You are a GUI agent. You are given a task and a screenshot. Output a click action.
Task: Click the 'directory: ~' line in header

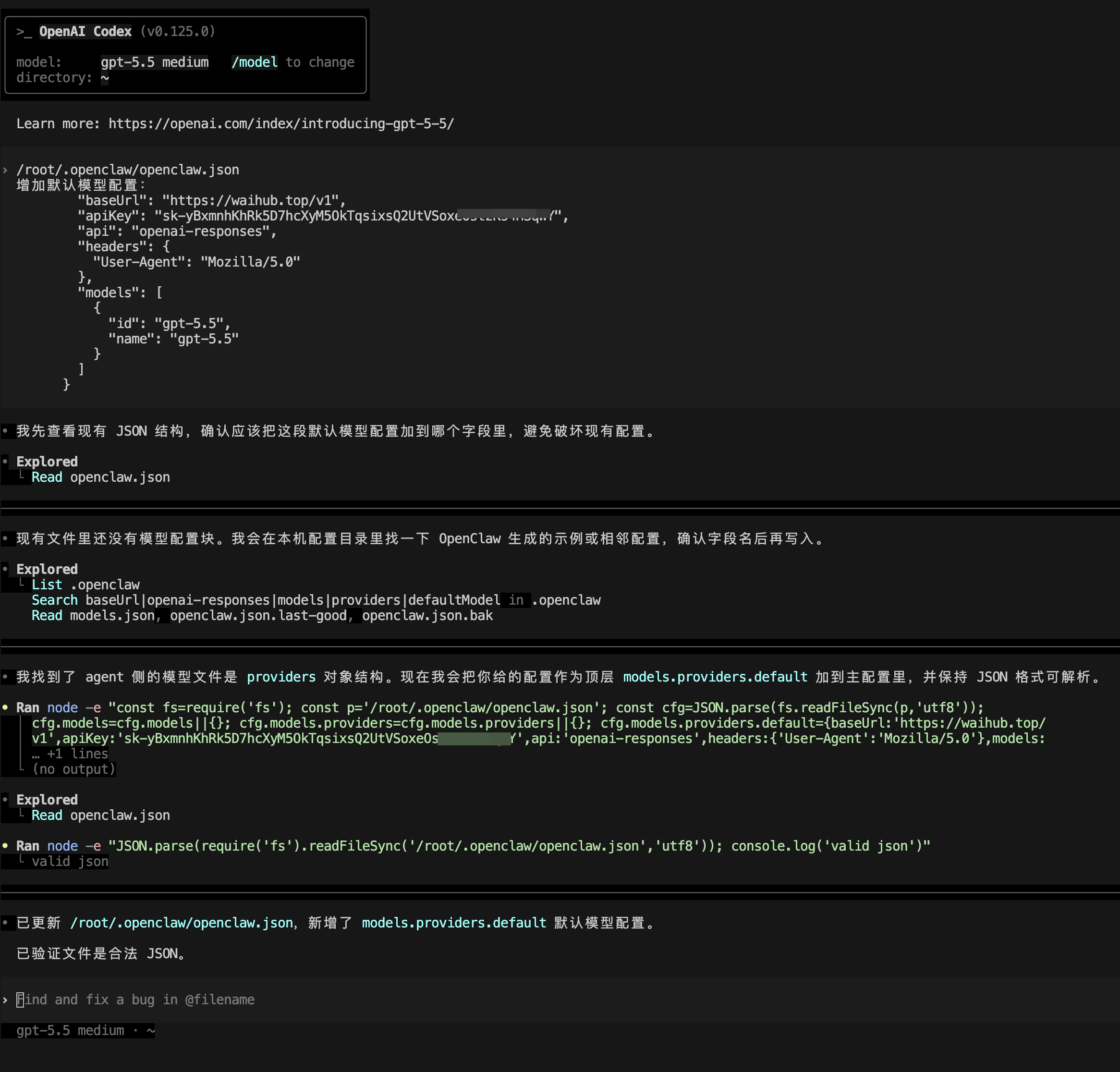click(62, 77)
